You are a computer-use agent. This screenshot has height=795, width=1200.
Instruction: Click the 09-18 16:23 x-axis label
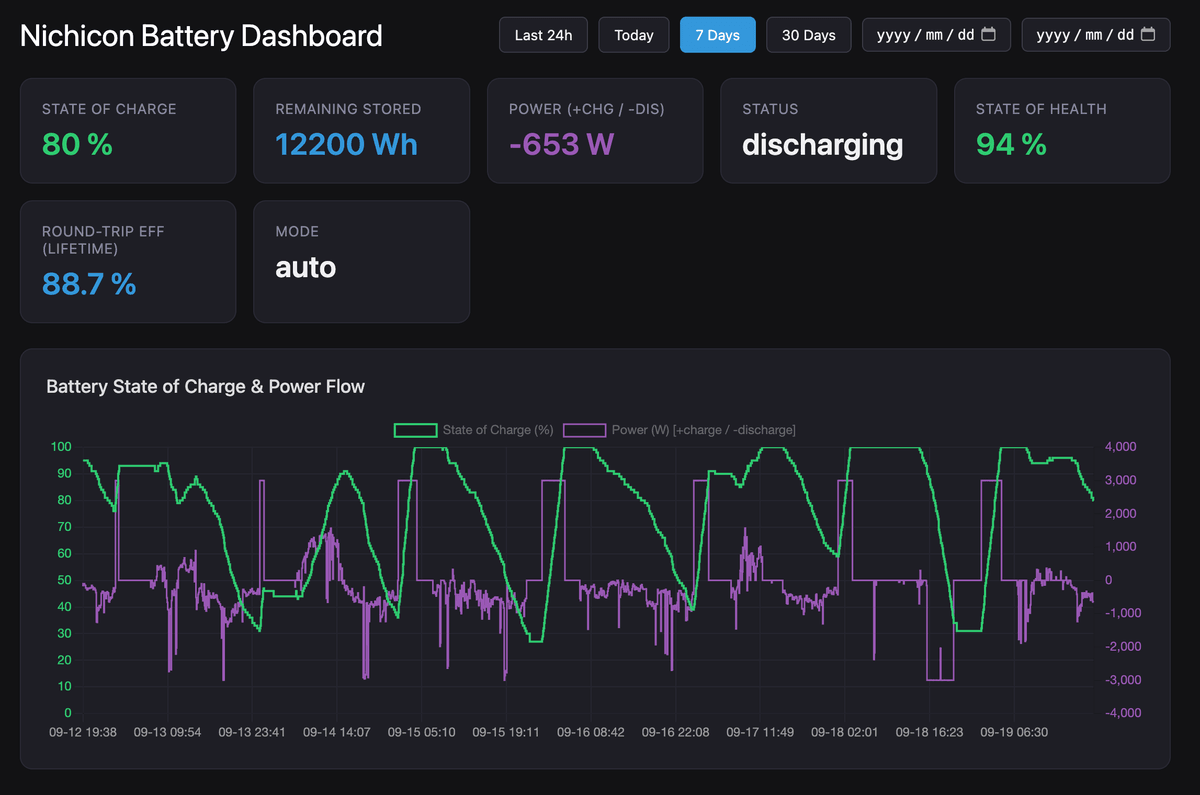930,733
